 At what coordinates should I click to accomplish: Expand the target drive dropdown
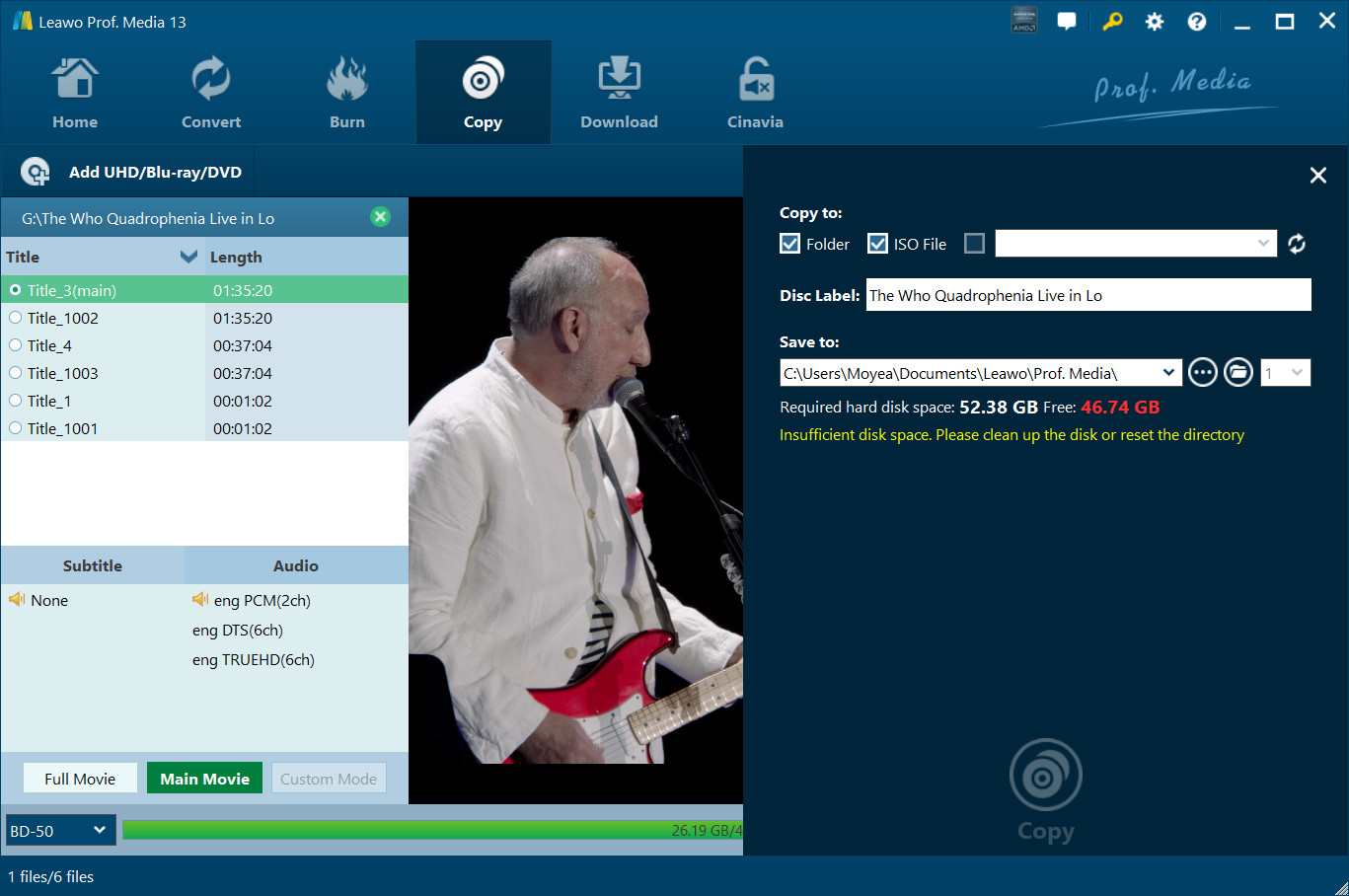[x=1262, y=244]
